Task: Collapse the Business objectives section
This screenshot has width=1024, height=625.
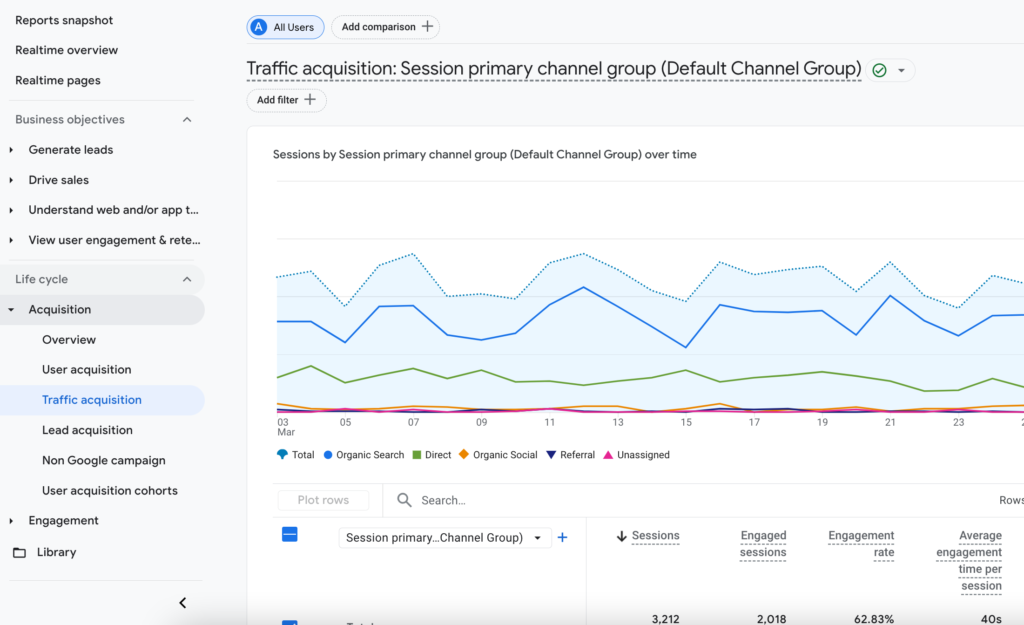Action: click(186, 120)
